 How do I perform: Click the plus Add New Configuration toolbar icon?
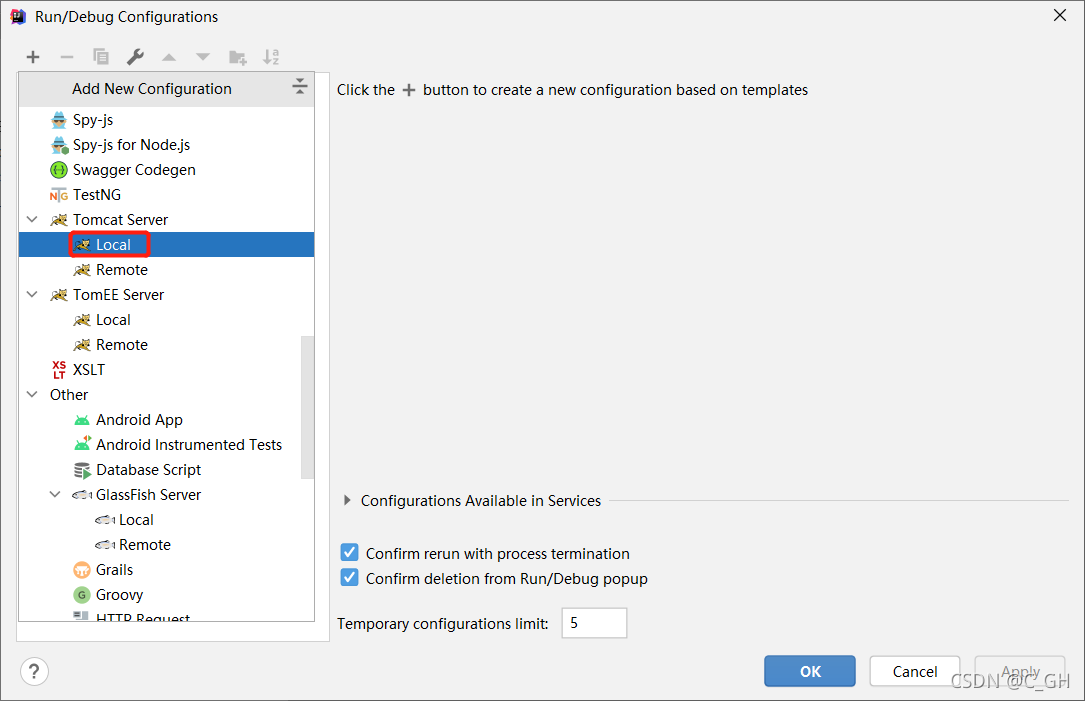[x=33, y=57]
